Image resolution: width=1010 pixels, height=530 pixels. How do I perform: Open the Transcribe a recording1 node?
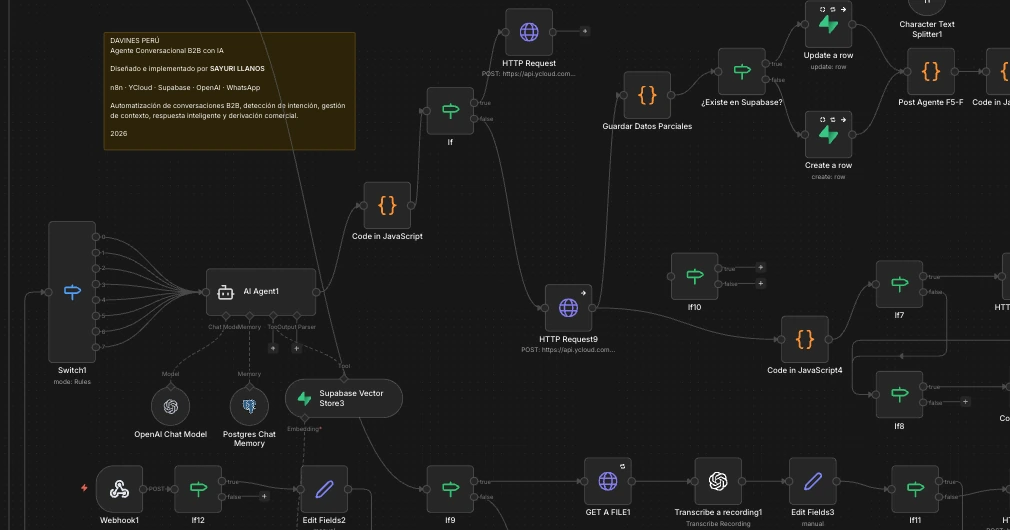pyautogui.click(x=718, y=481)
